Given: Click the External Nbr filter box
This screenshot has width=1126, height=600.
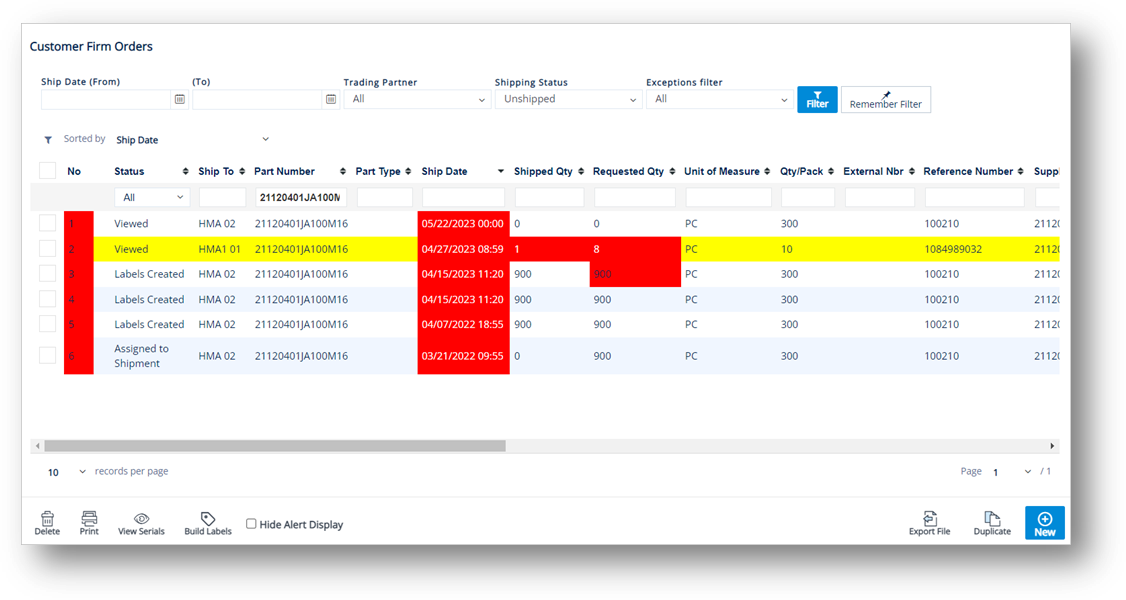Looking at the screenshot, I should (879, 197).
